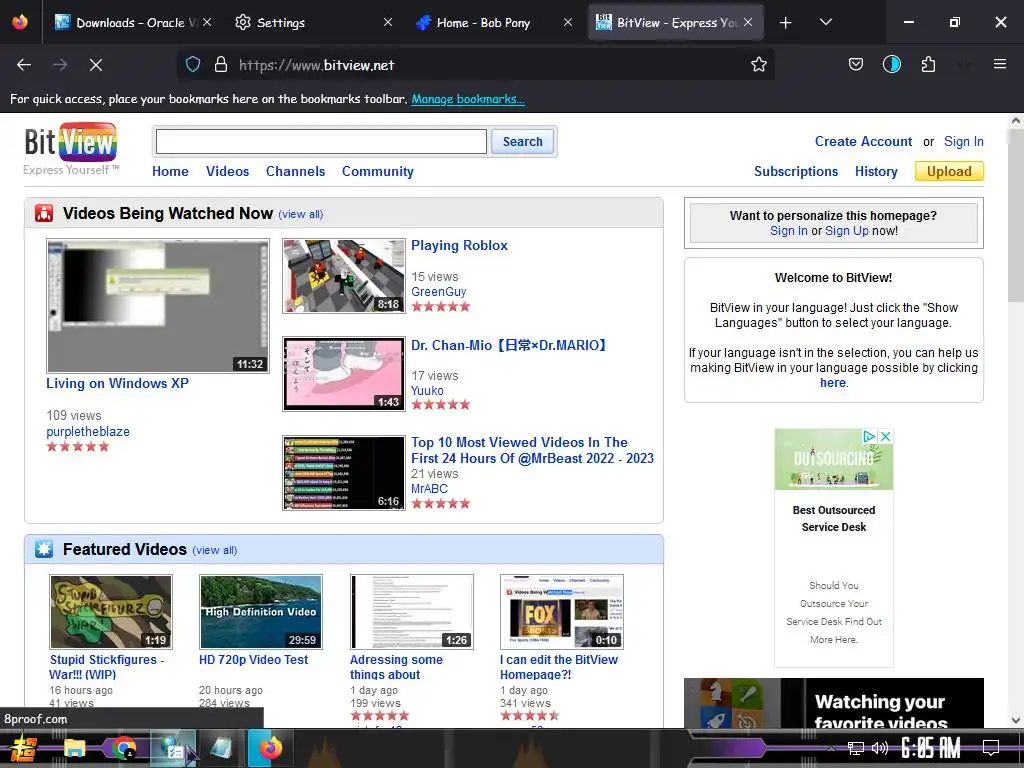Click the Manage bookmarks link
This screenshot has width=1024, height=768.
468,99
